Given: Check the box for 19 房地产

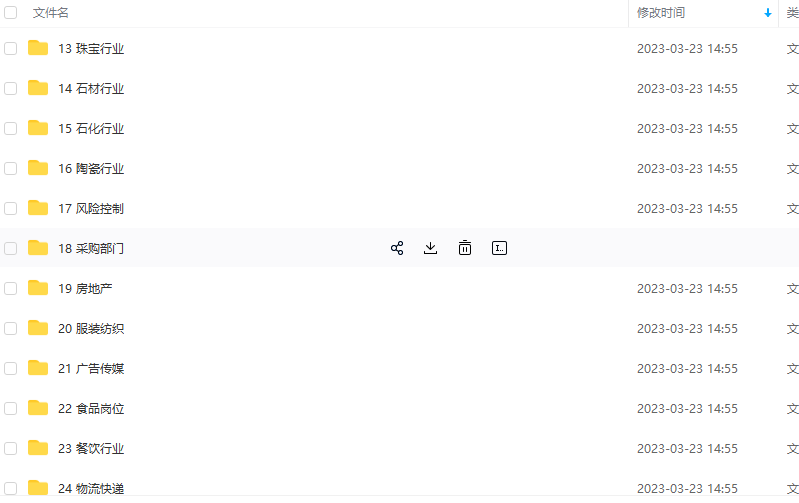Looking at the screenshot, I should [x=11, y=288].
